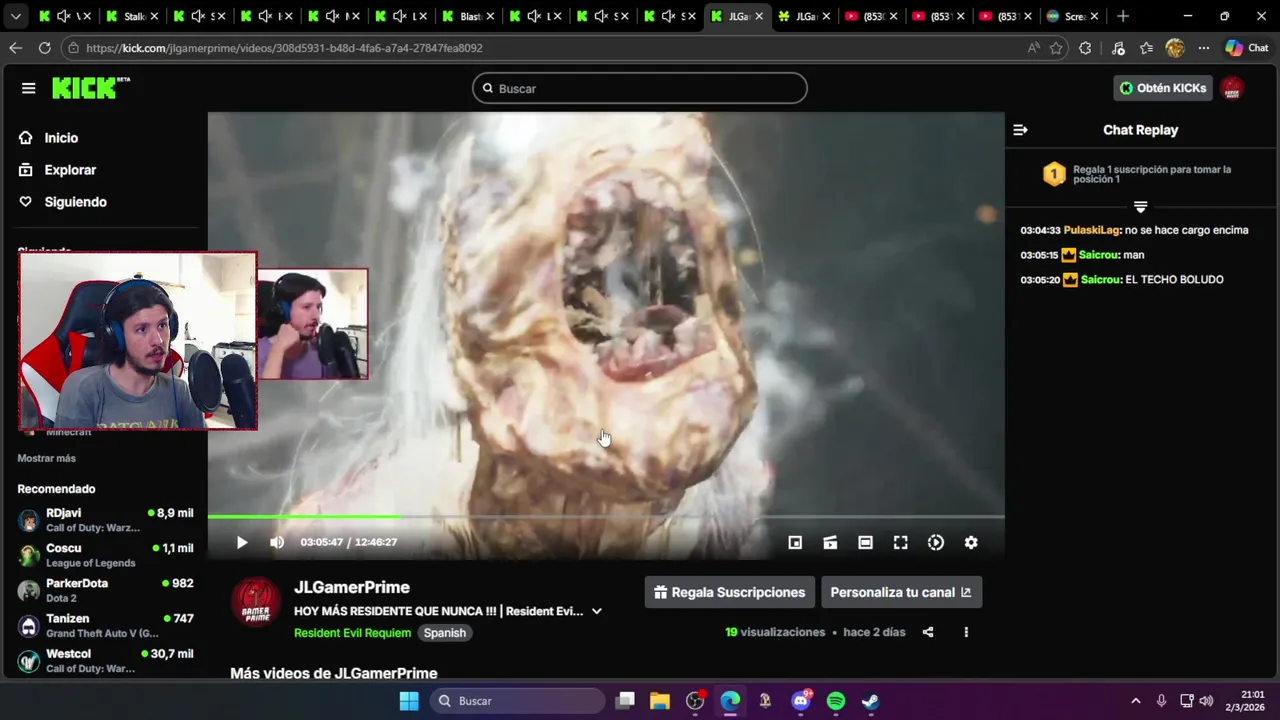
Task: Open the browser extensions icon
Action: coord(1086,48)
